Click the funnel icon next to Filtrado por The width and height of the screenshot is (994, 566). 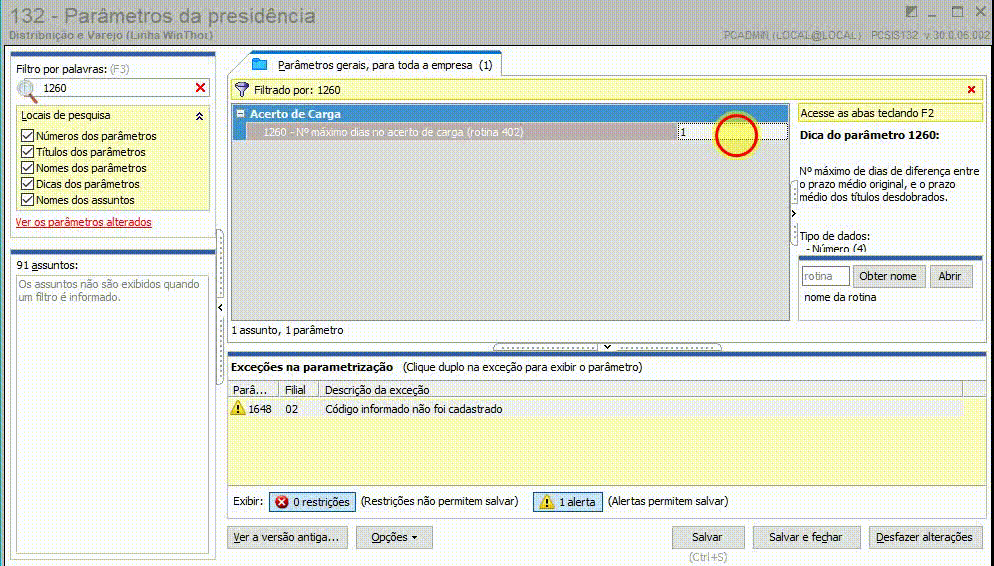242,89
